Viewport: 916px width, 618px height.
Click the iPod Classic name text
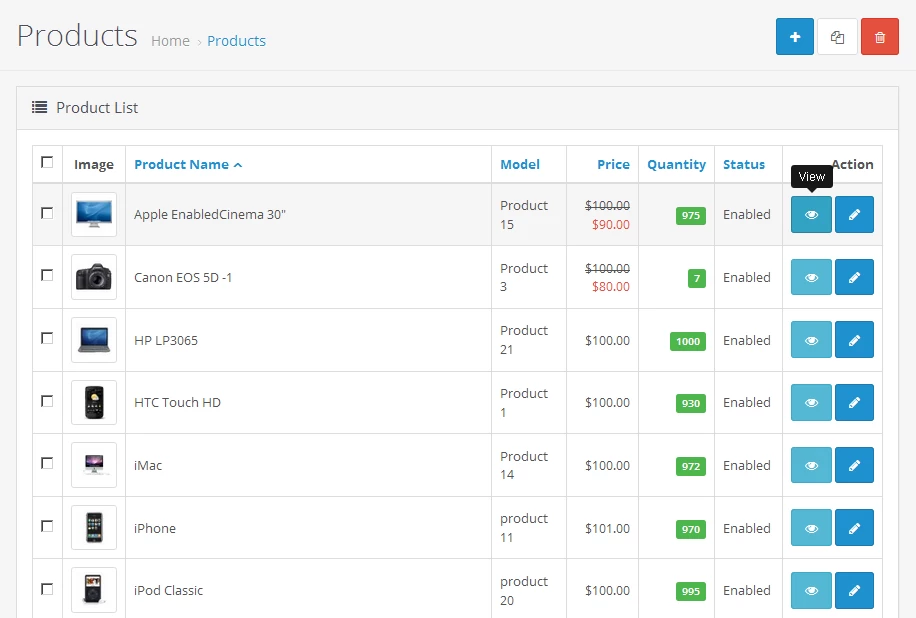168,591
